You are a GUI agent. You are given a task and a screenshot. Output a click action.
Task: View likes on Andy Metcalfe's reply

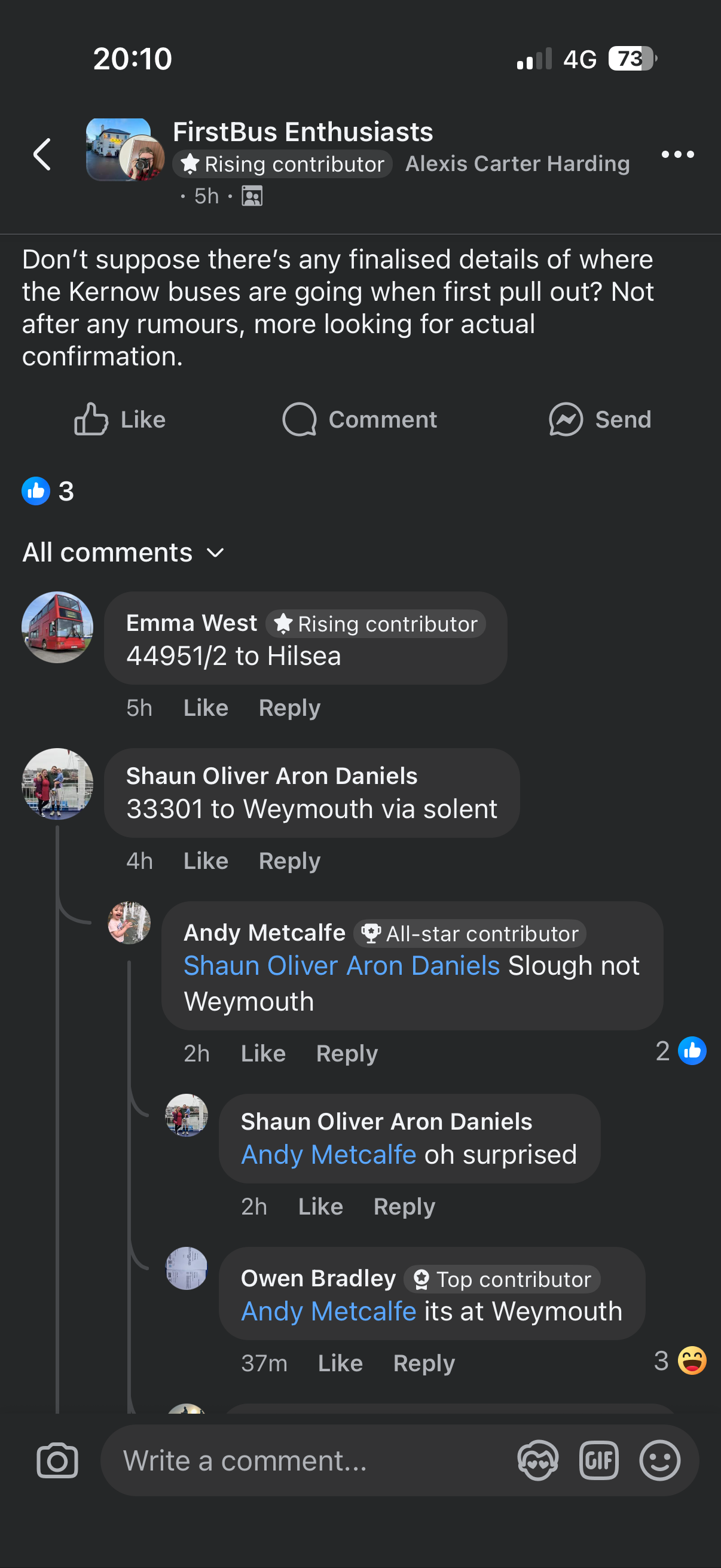[680, 1051]
